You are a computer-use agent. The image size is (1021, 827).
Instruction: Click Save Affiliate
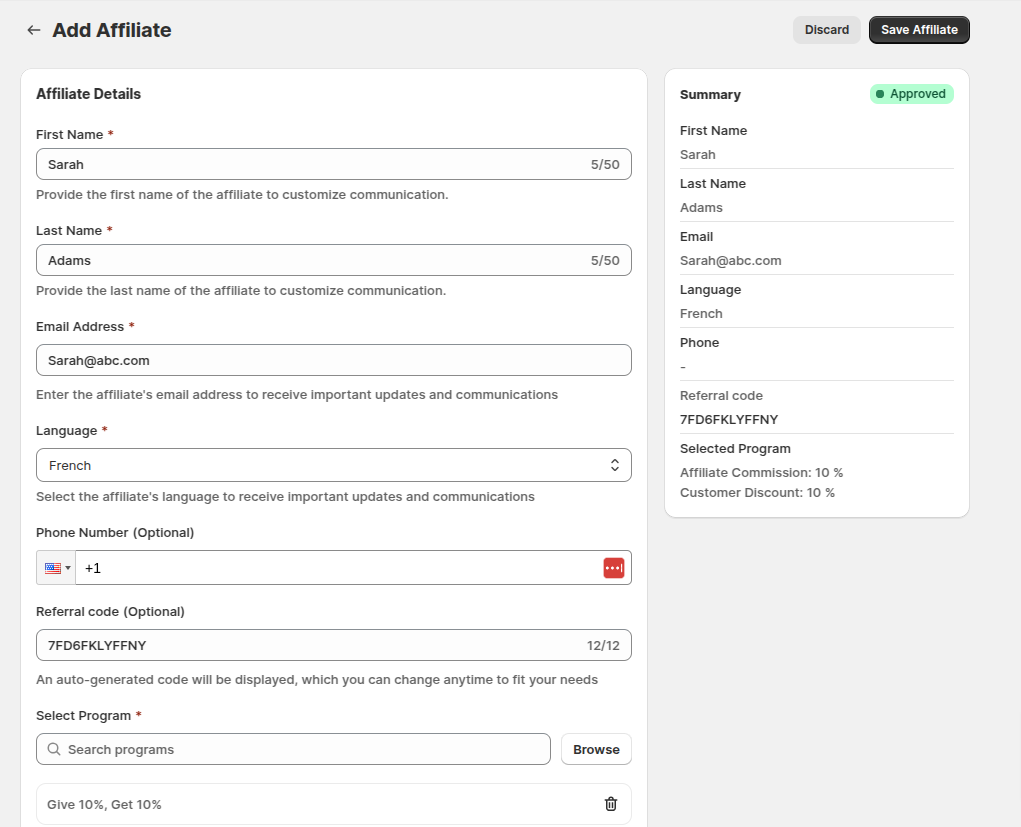918,29
